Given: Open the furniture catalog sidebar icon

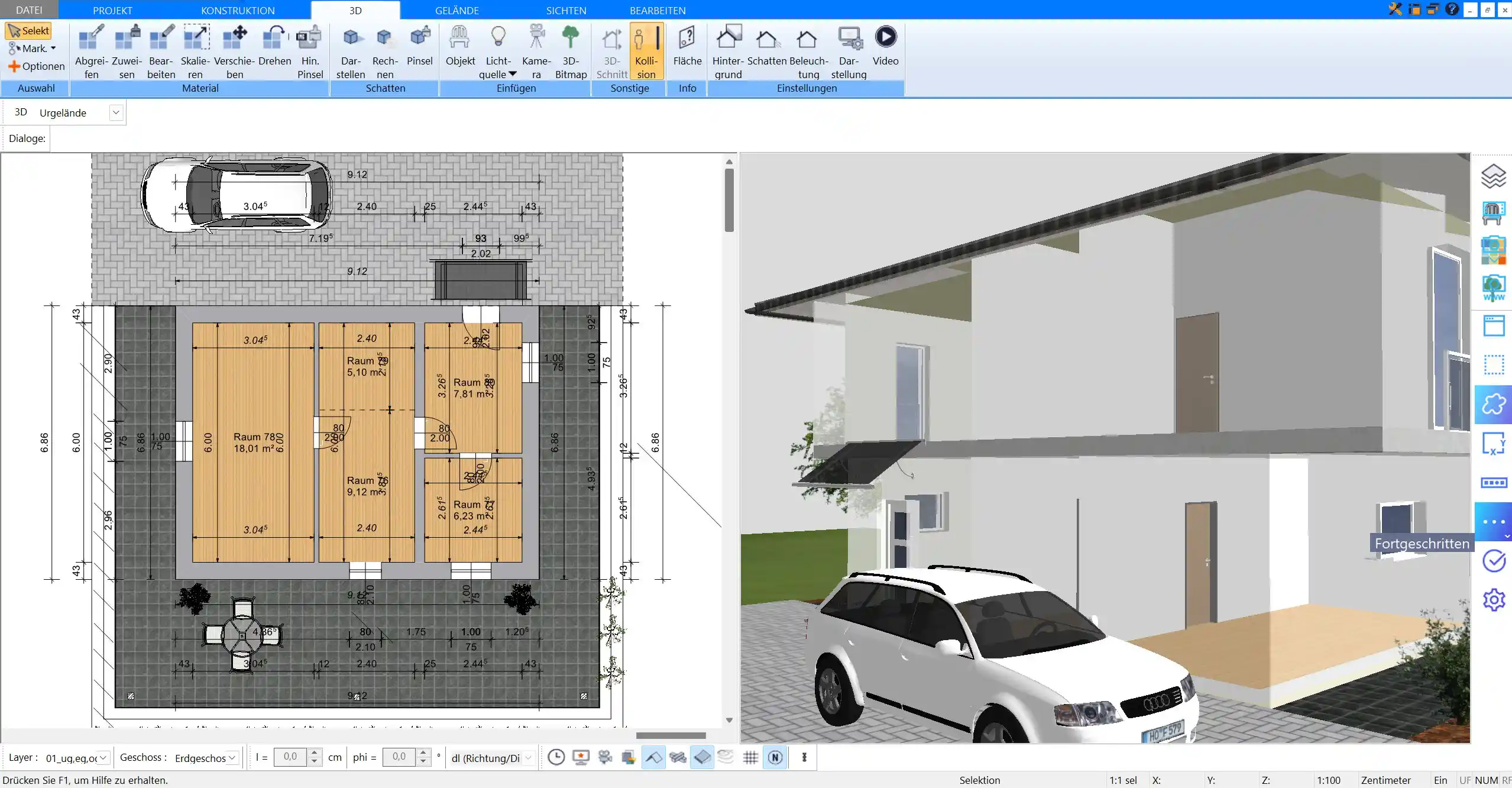Looking at the screenshot, I should [x=1493, y=214].
